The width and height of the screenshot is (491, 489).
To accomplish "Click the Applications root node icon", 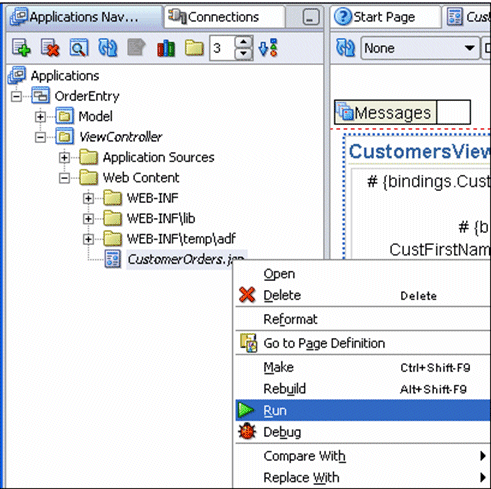I will click(x=17, y=75).
